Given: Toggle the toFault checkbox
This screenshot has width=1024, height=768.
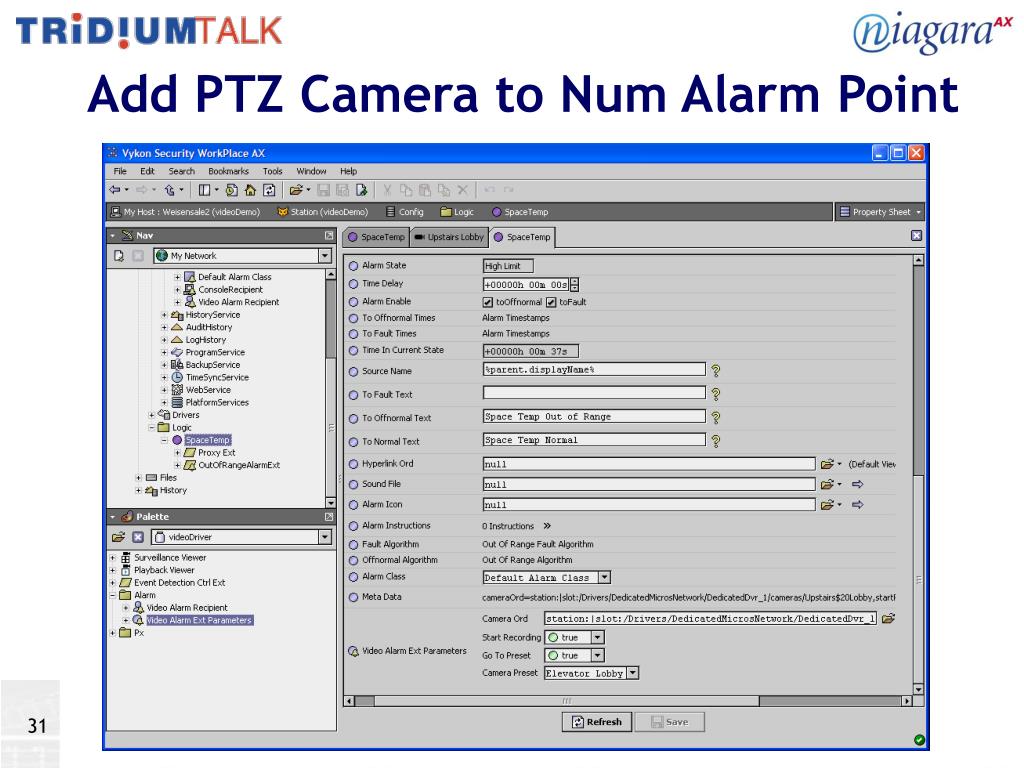Looking at the screenshot, I should [551, 302].
